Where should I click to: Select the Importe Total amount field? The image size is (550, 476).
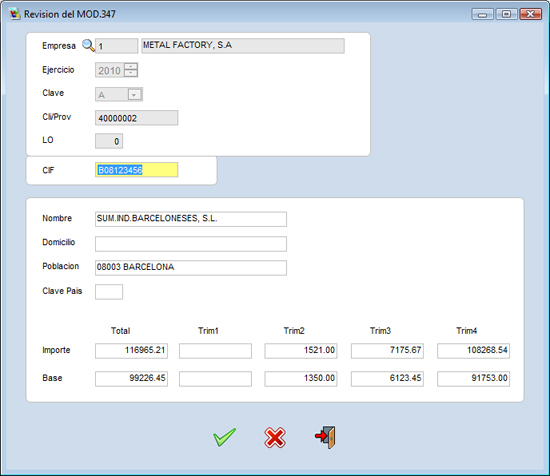tap(132, 351)
